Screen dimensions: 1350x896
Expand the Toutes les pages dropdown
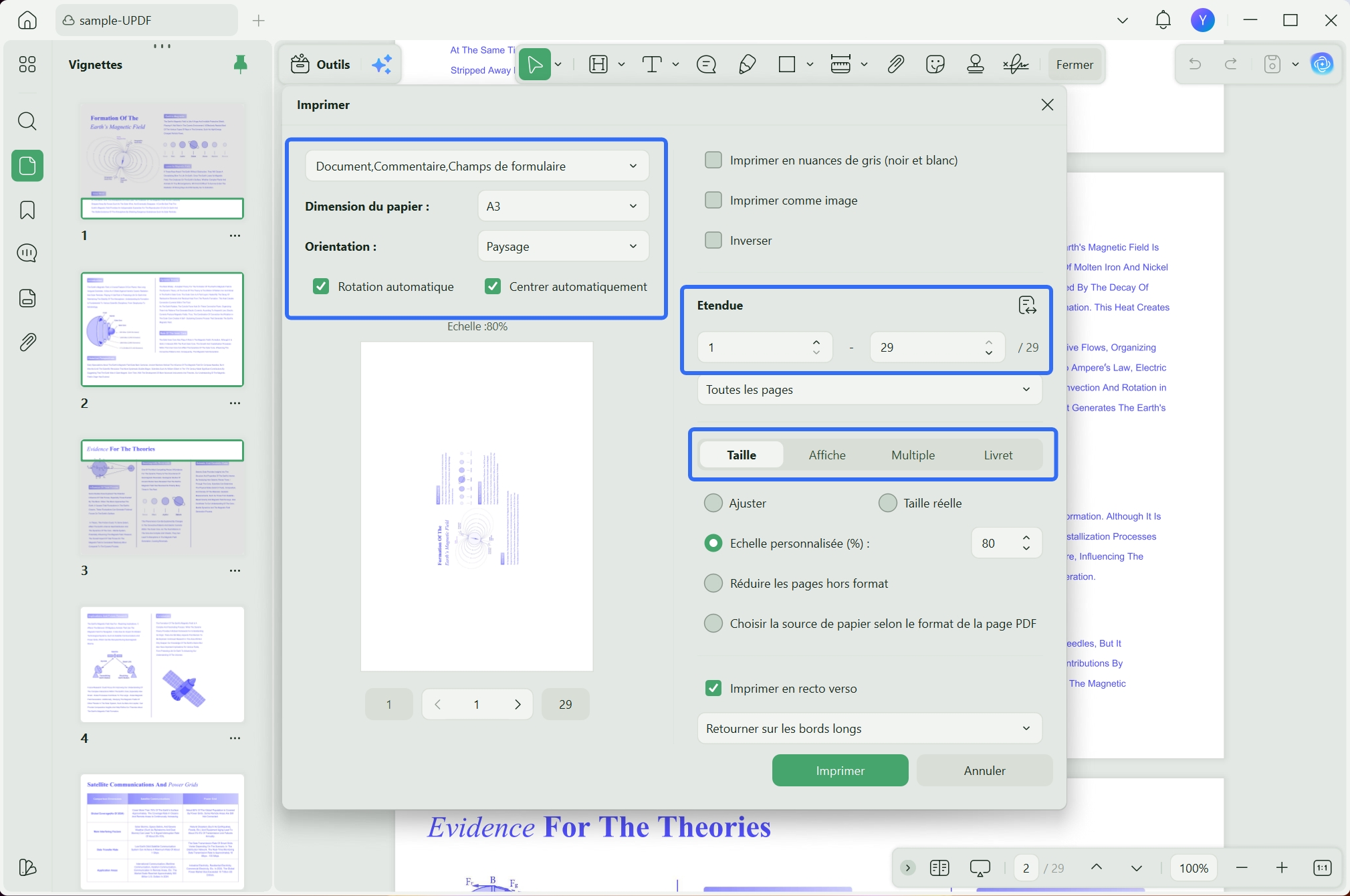(869, 390)
